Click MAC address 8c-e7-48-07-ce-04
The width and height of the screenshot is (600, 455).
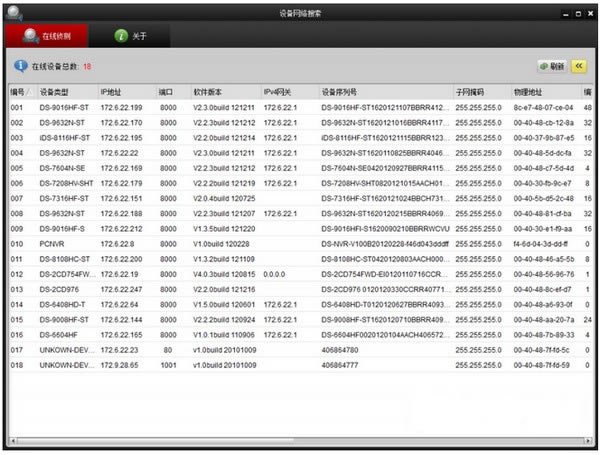point(543,108)
